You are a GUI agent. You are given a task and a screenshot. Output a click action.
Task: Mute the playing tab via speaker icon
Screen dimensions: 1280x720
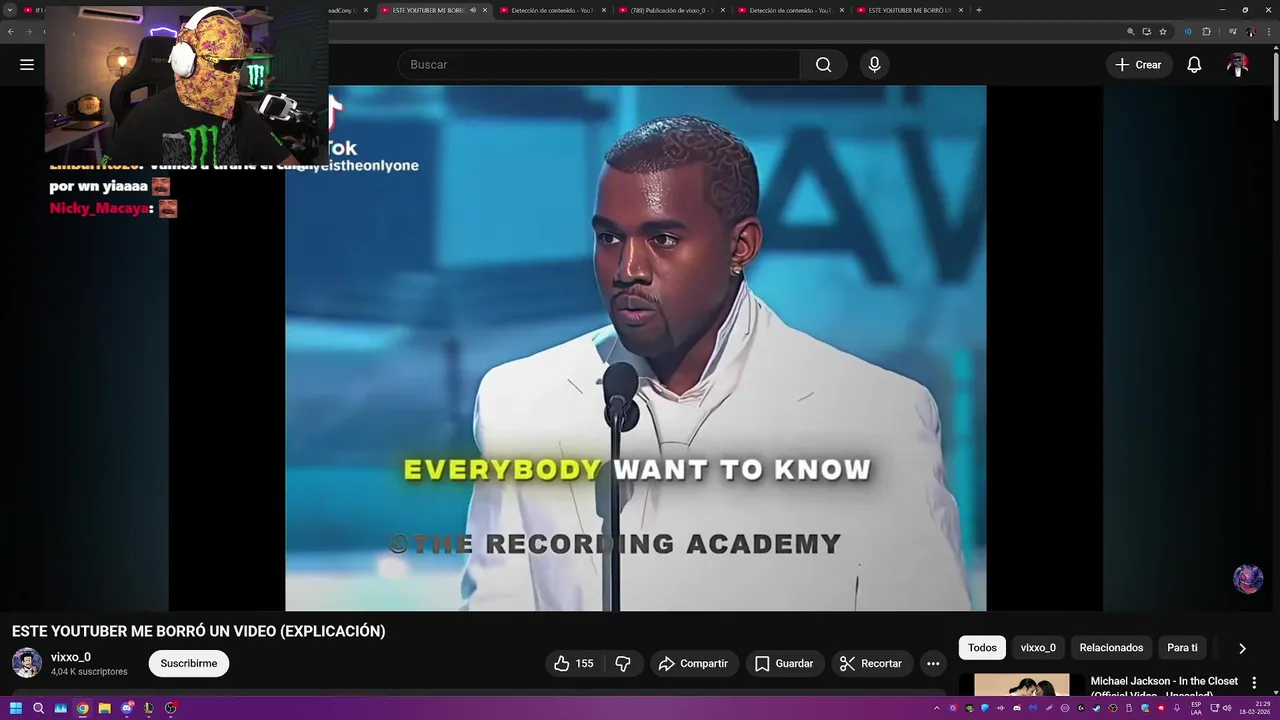click(473, 10)
